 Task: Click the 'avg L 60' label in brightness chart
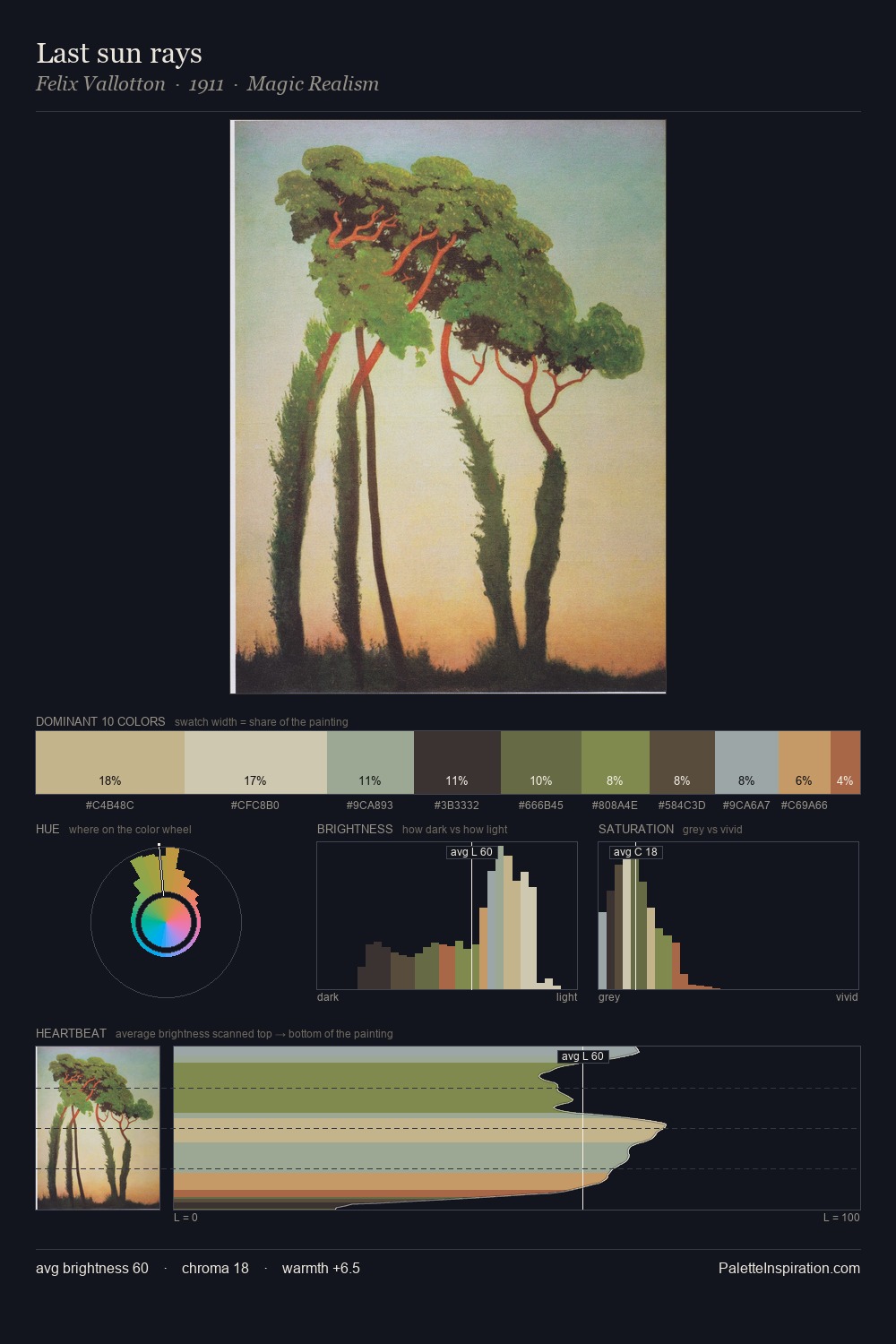coord(471,852)
